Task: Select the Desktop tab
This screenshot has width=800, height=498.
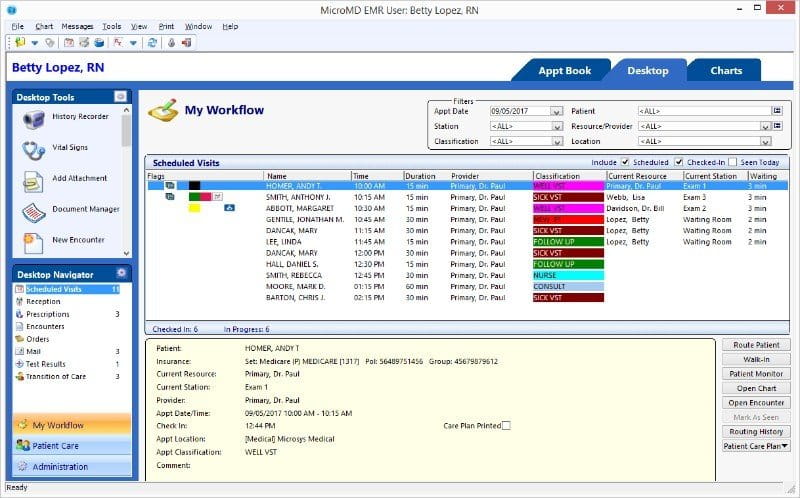Action: 647,71
